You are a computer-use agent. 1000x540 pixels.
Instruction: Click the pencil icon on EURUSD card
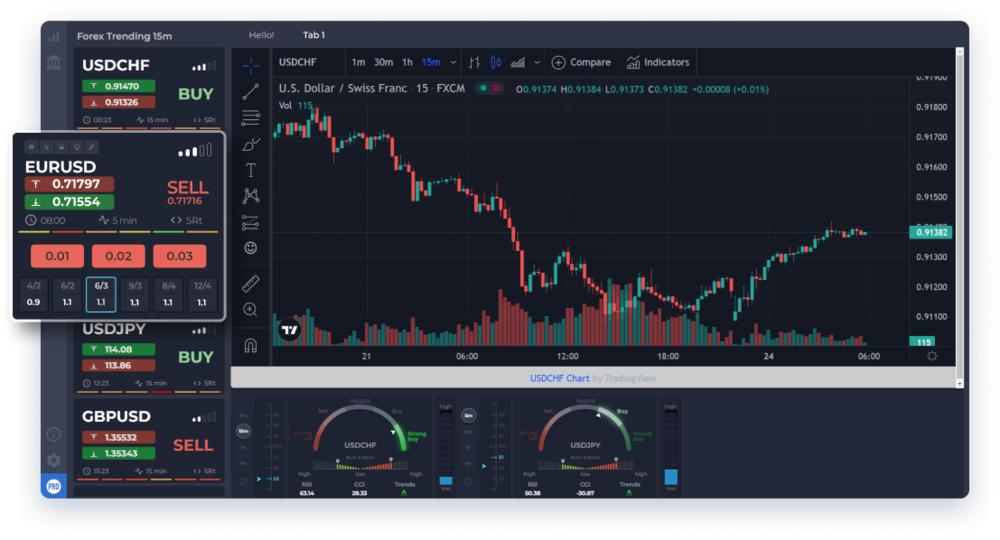point(92,147)
